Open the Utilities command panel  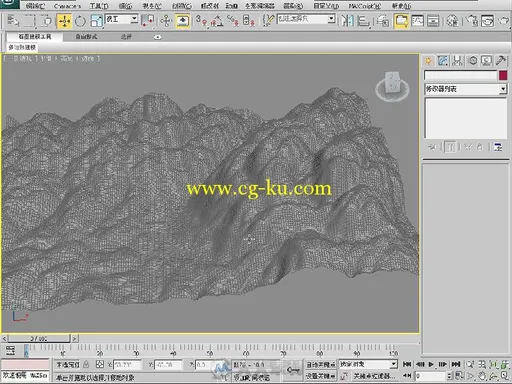tap(501, 61)
